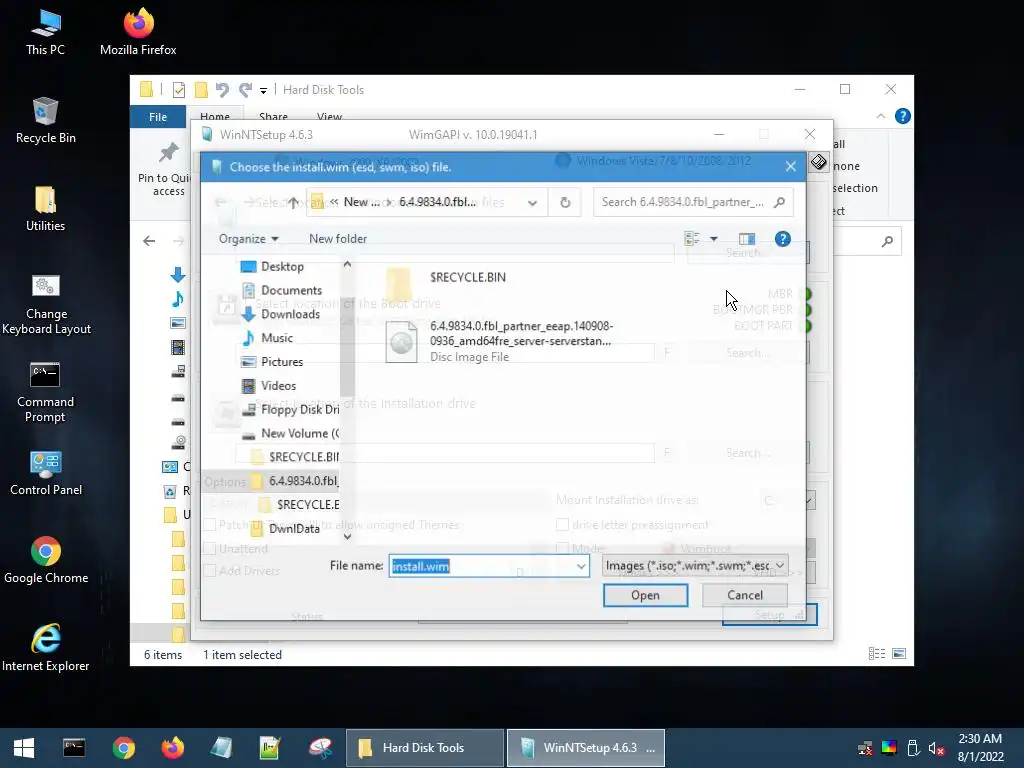Click back arrow in Hard Disk Tools
The width and height of the screenshot is (1024, 768).
149,241
